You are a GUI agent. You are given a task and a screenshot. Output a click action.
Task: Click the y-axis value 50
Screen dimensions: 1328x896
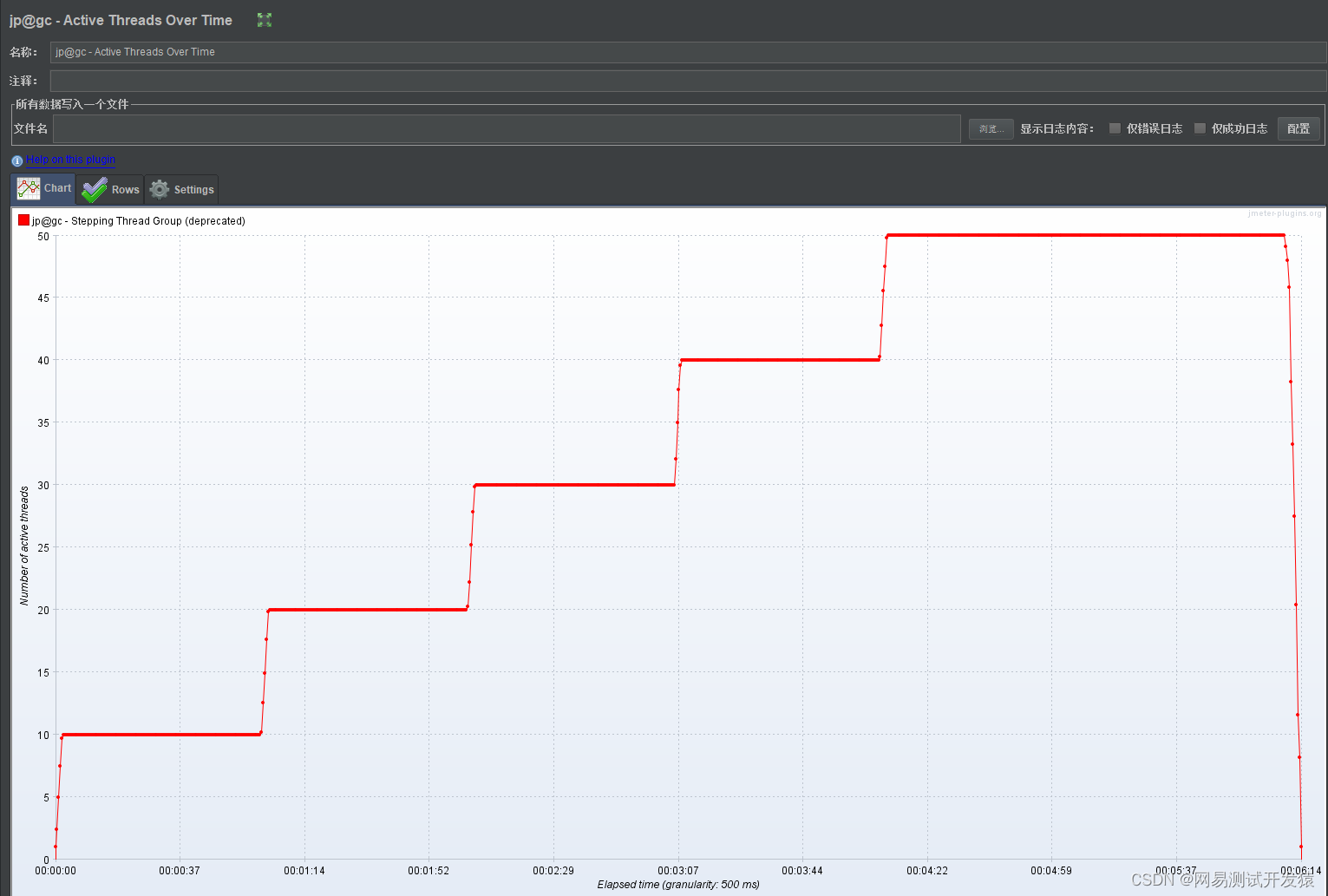click(x=43, y=236)
